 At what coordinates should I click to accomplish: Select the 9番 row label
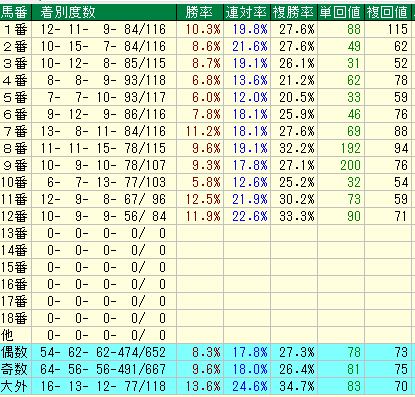pos(15,166)
